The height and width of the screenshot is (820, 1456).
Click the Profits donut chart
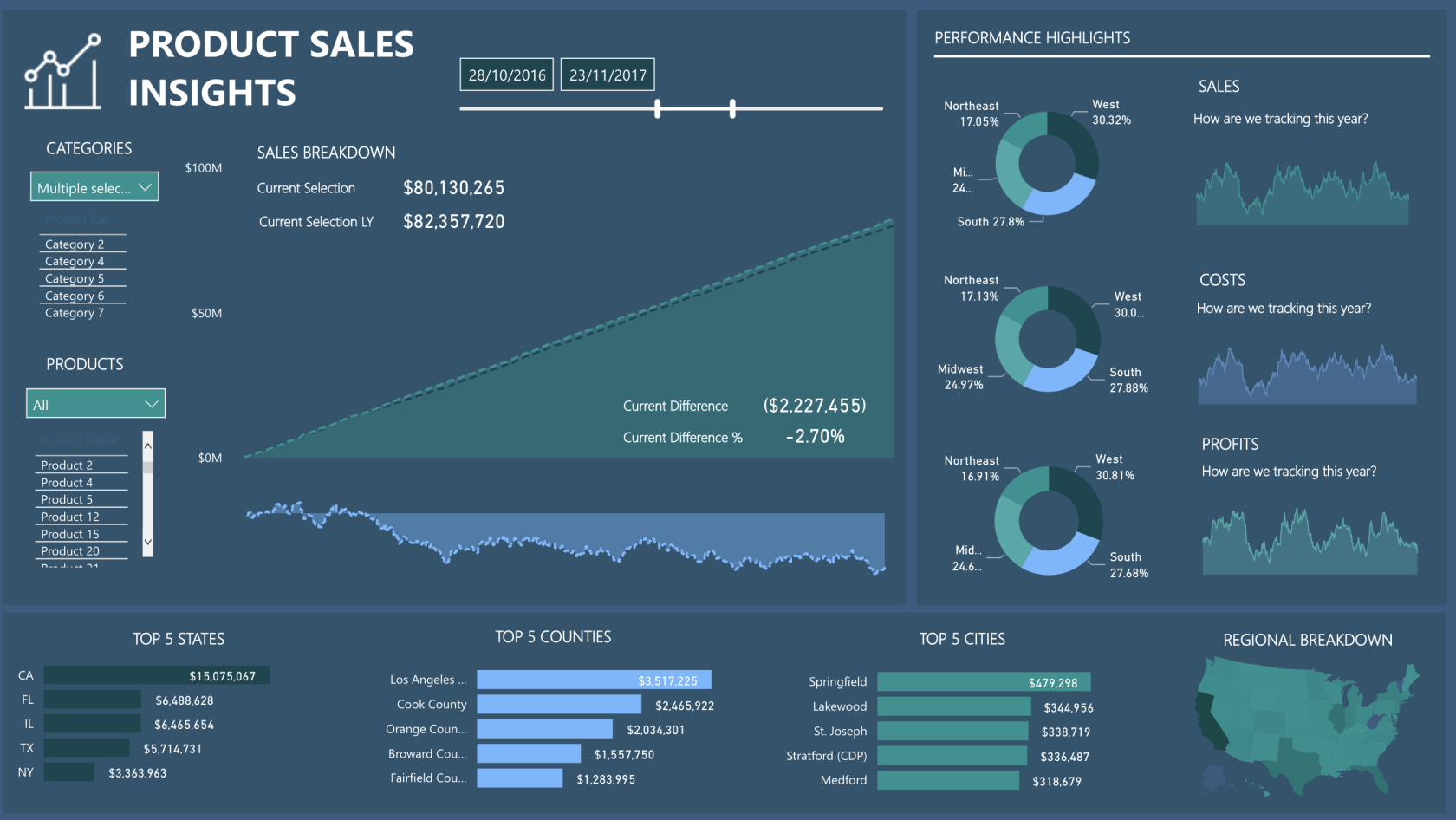1049,521
